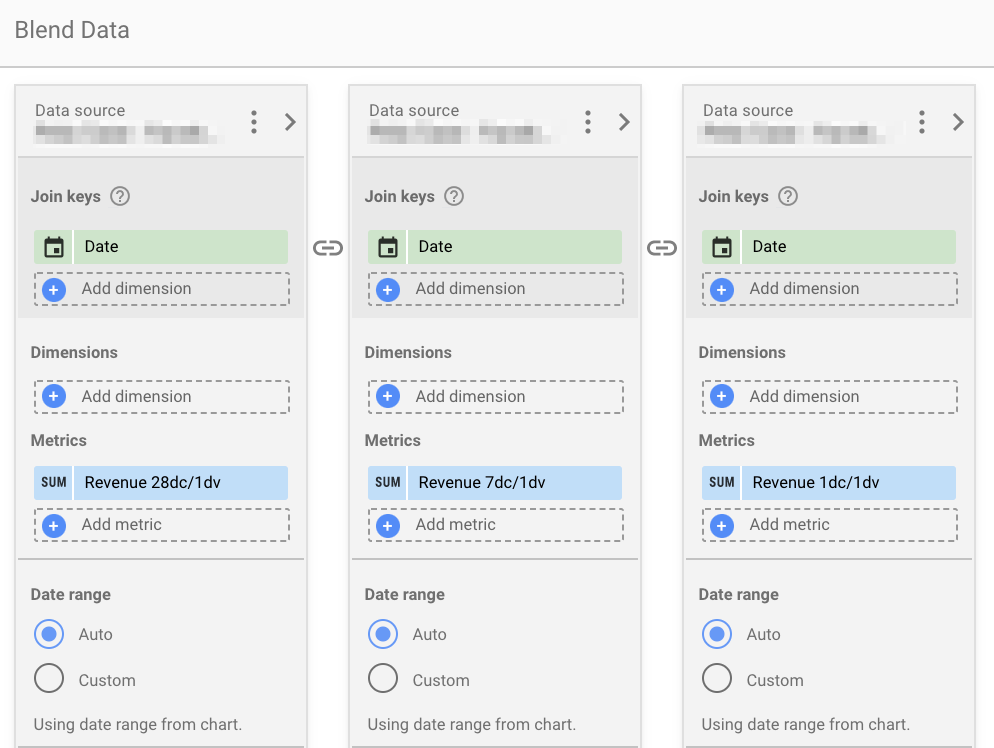Image resolution: width=994 pixels, height=748 pixels.
Task: Click the SUM icon on Revenue 1dc/1dv
Action: coord(721,482)
